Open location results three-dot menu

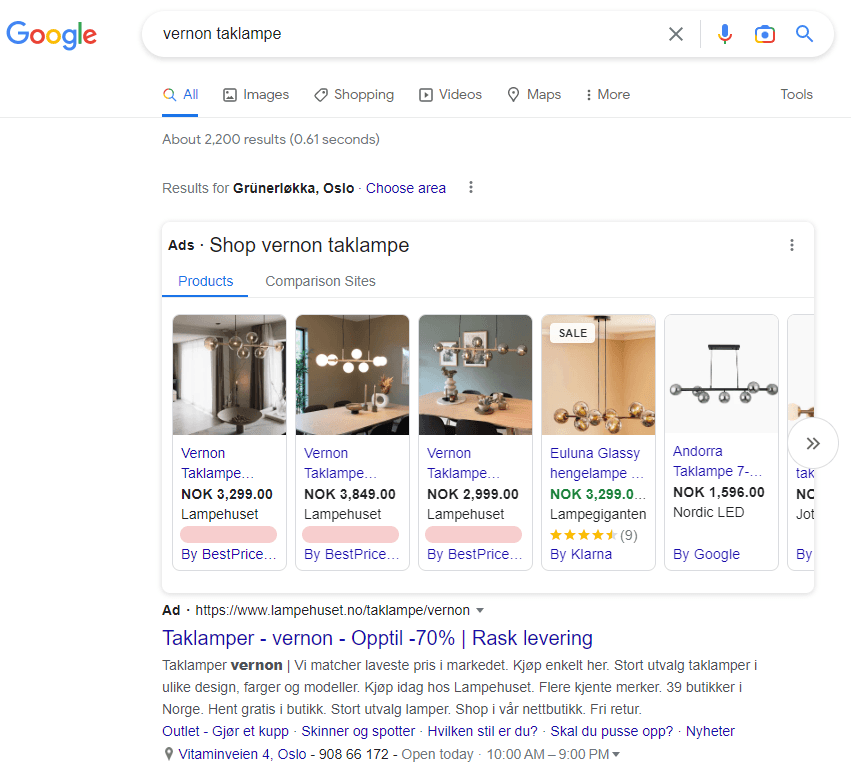point(471,187)
